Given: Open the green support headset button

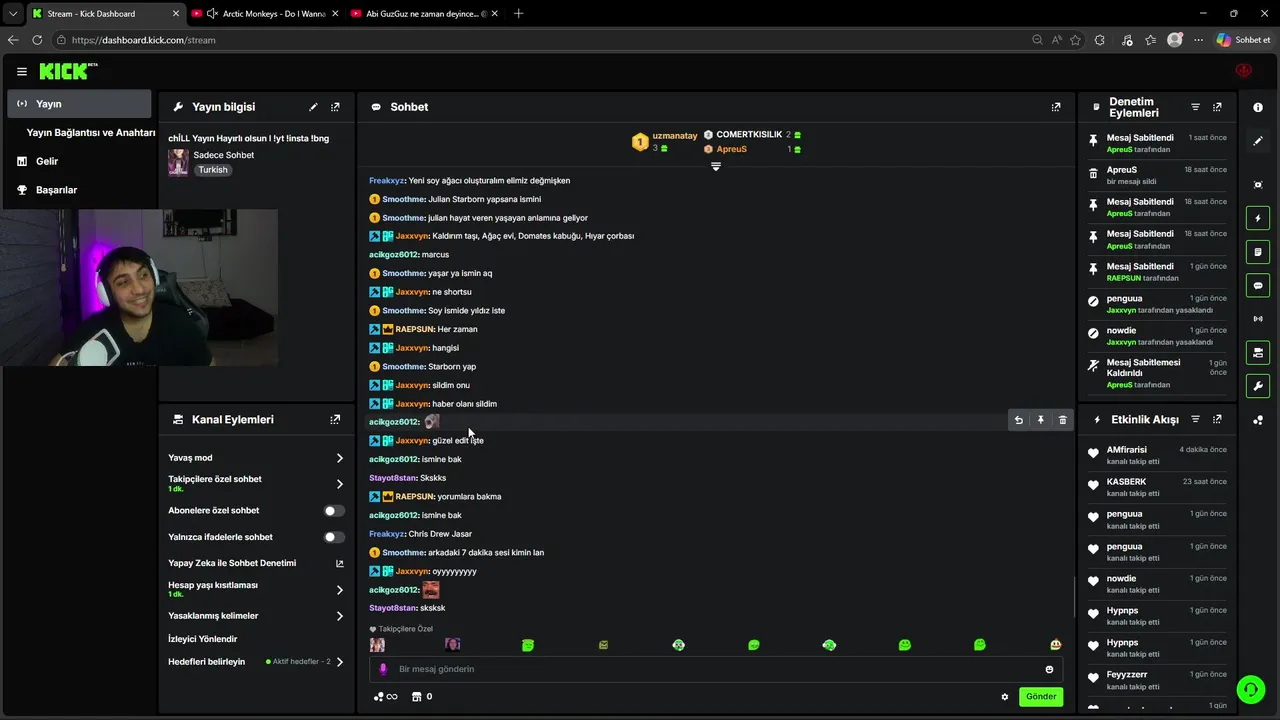Looking at the screenshot, I should click(x=1250, y=690).
